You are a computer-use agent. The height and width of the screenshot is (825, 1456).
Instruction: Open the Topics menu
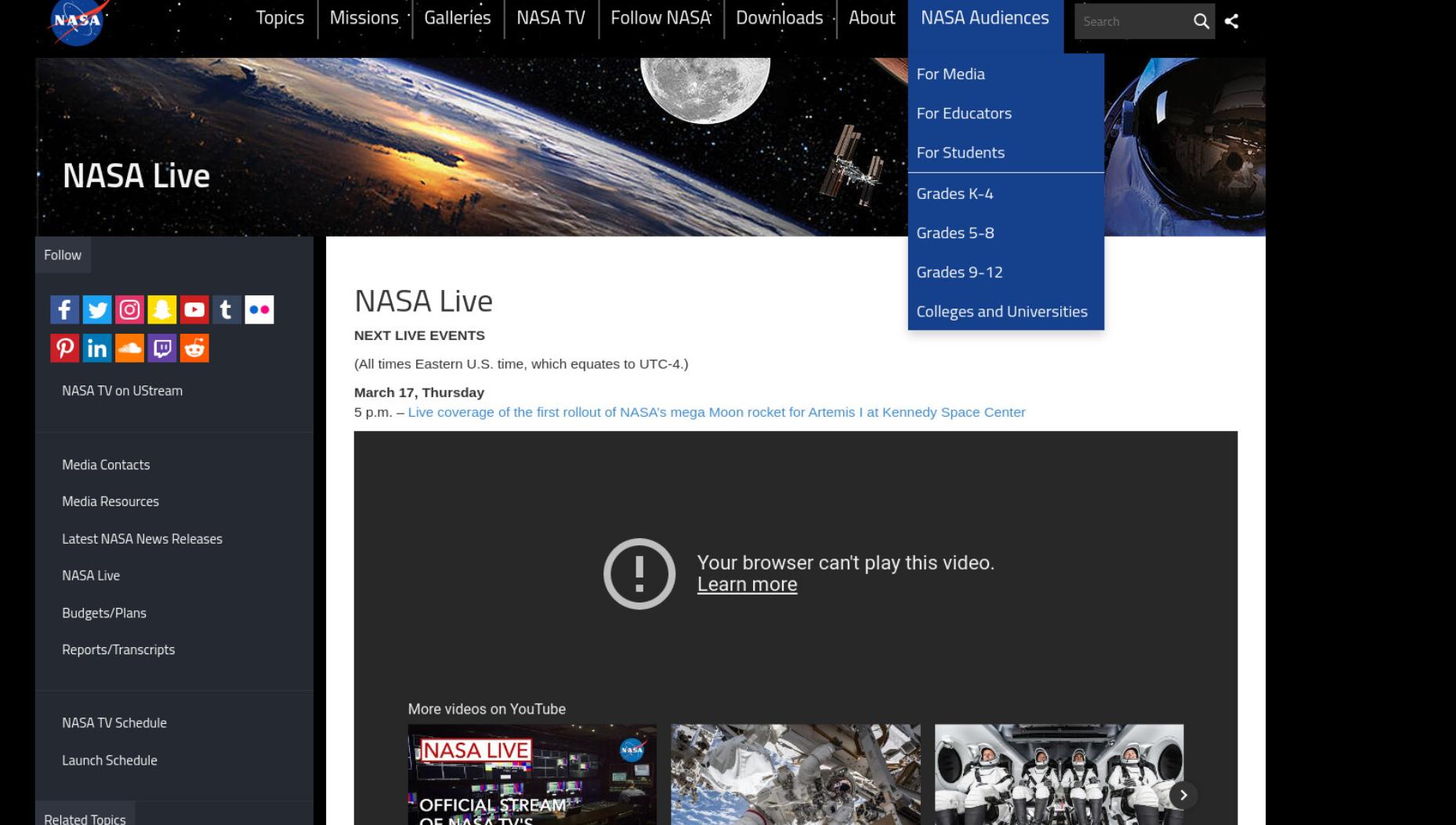[x=280, y=18]
